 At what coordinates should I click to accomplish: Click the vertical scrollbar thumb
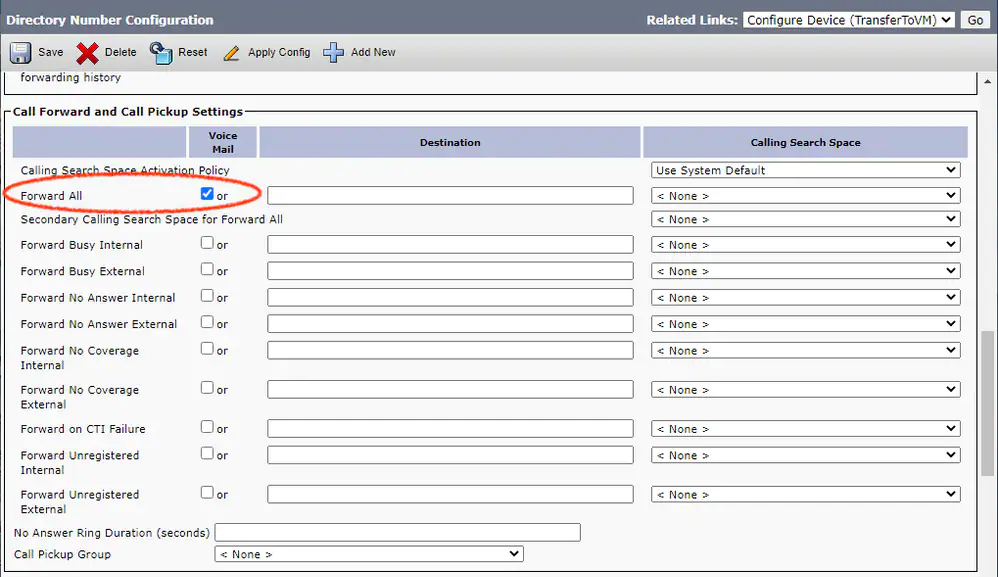coord(987,403)
